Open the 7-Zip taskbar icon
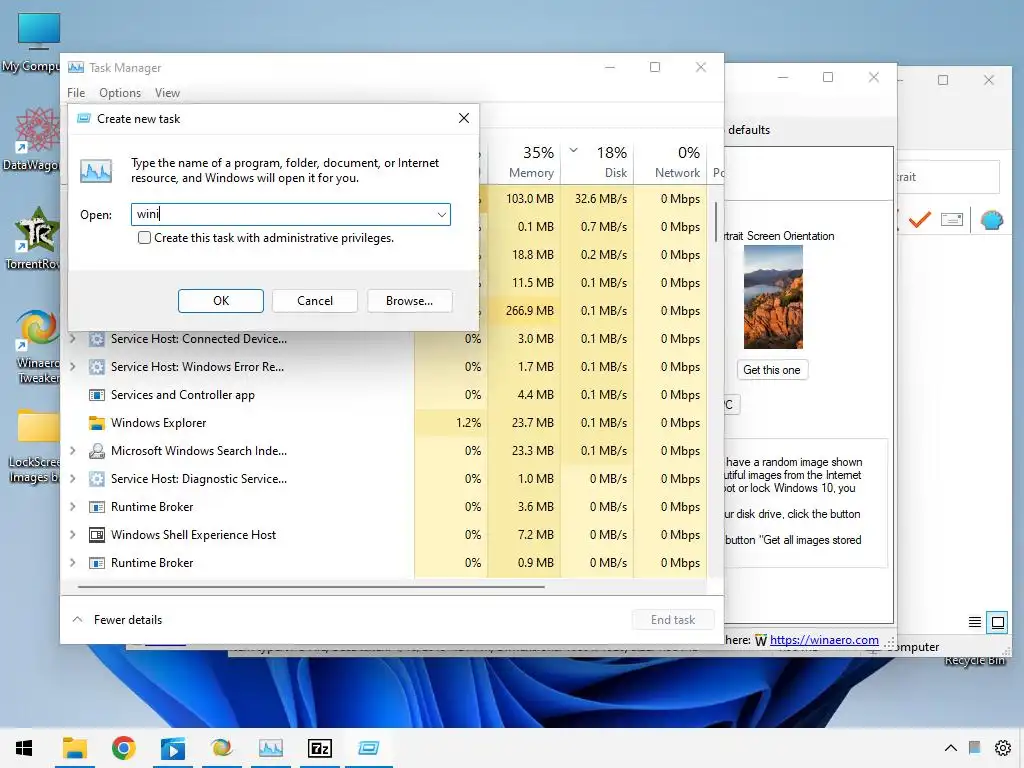Image resolution: width=1024 pixels, height=768 pixels. [320, 748]
